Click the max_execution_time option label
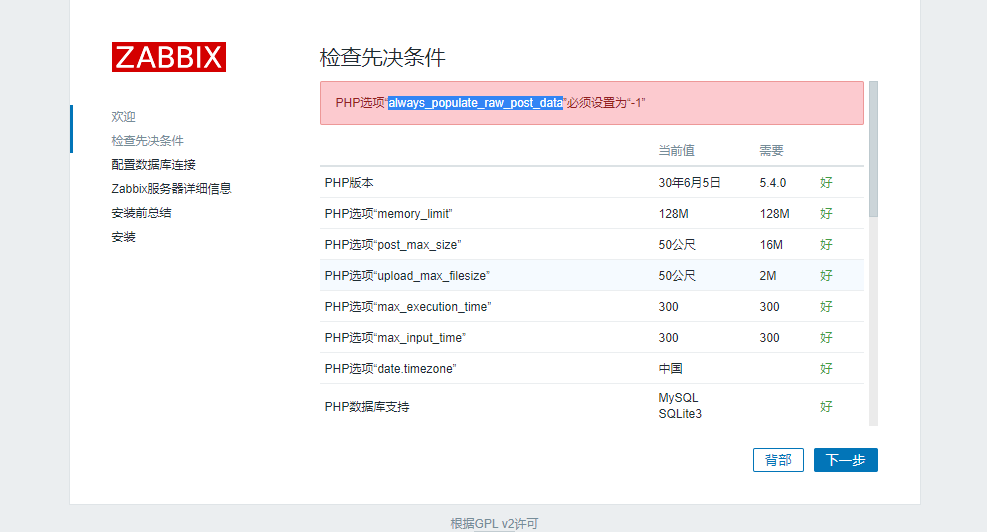 pos(408,307)
